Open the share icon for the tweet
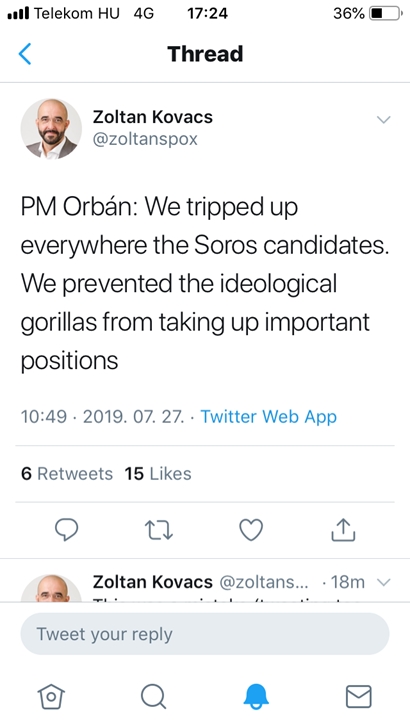 coord(343,530)
